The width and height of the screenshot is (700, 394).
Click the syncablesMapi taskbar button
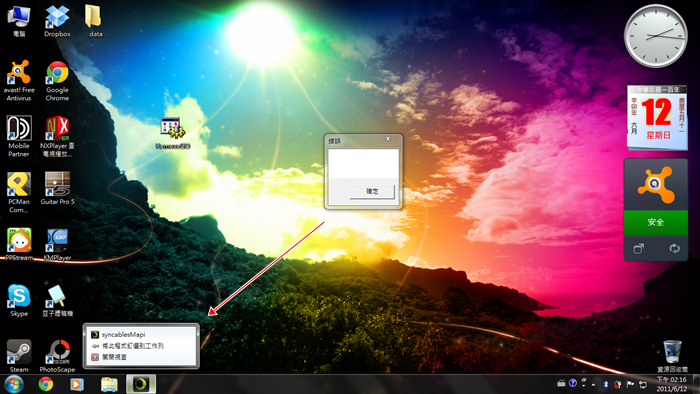click(x=141, y=384)
